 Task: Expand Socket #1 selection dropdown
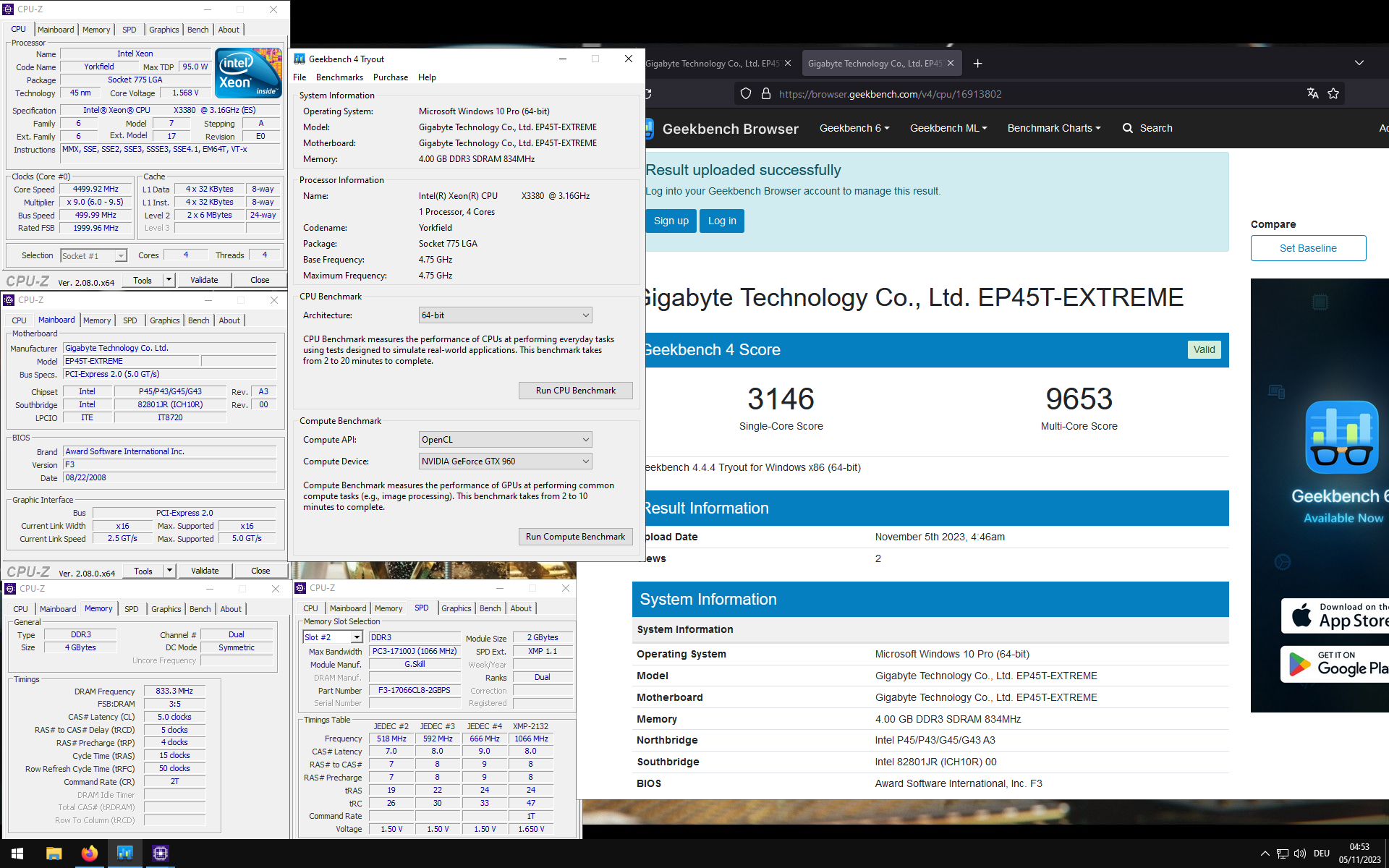coord(121,256)
